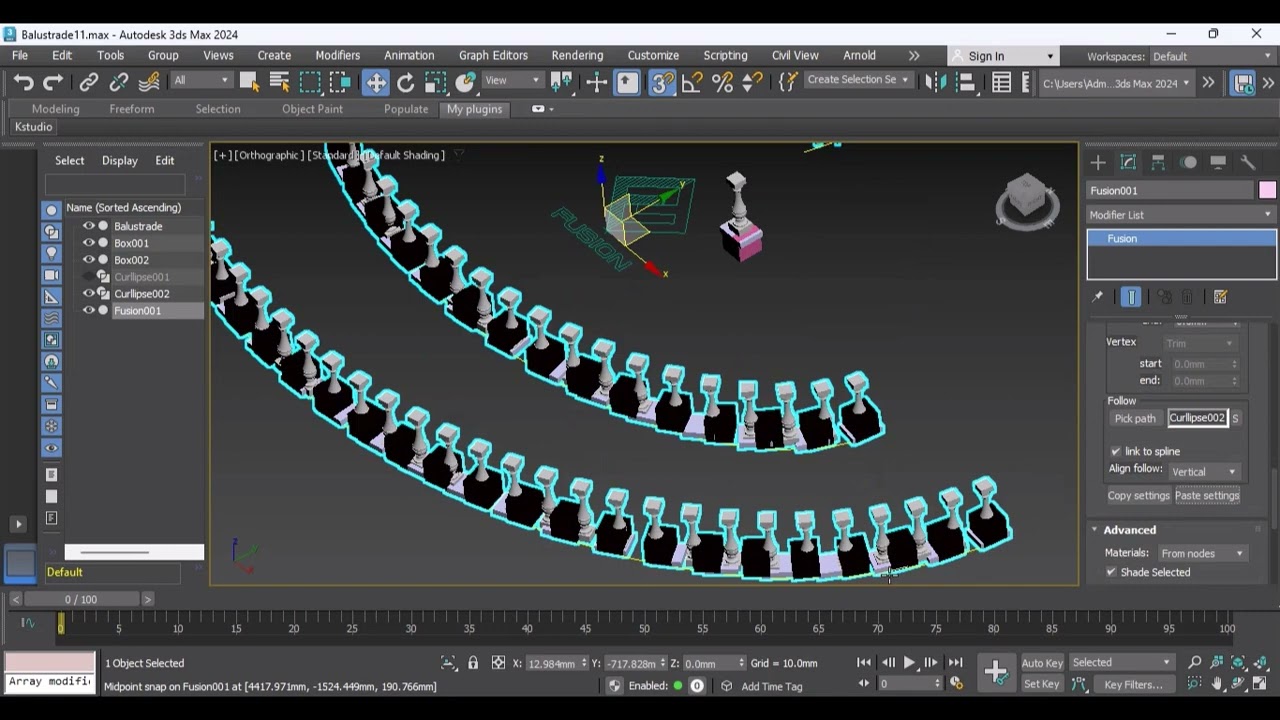Open Key Filters dialog button

click(x=1133, y=684)
